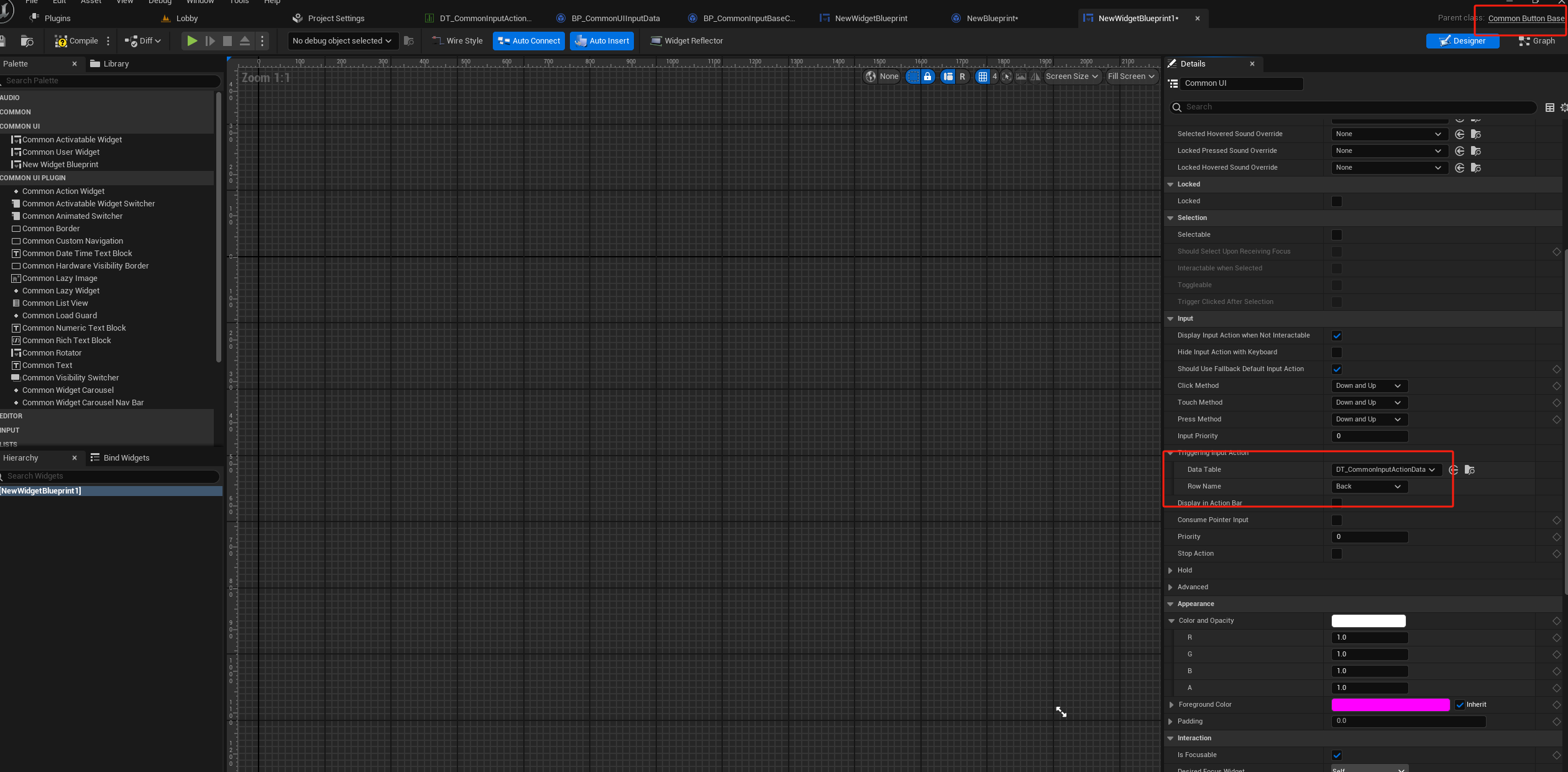Click the localization globe icon
1568x772 pixels.
tap(871, 76)
